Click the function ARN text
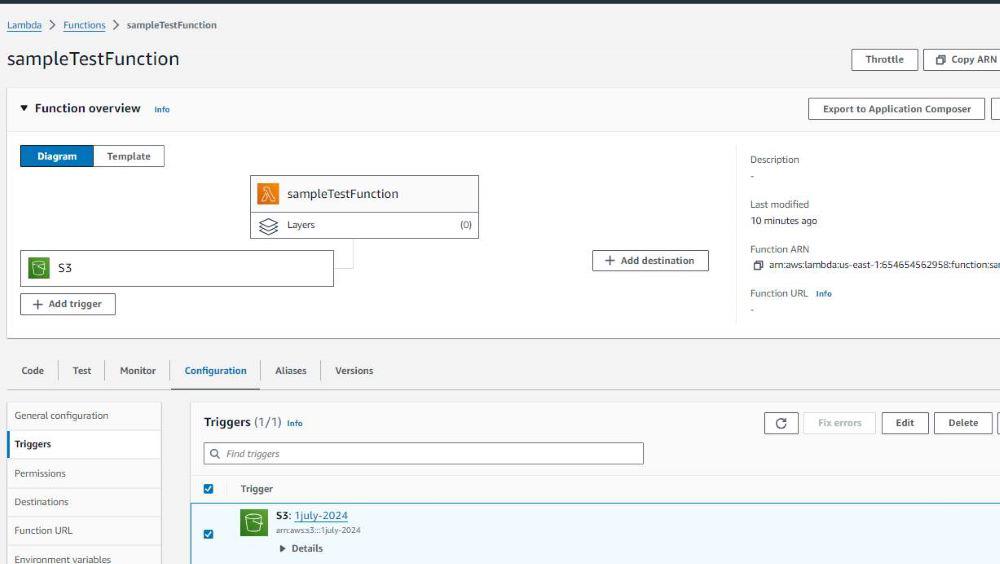 point(884,265)
